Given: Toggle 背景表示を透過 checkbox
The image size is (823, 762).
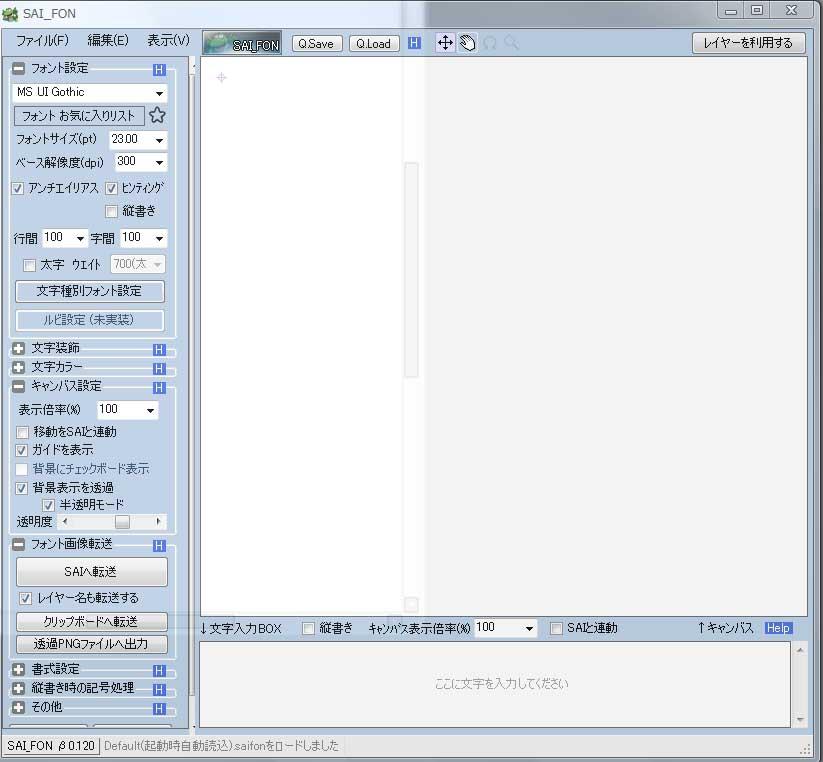Looking at the screenshot, I should pyautogui.click(x=22, y=489).
